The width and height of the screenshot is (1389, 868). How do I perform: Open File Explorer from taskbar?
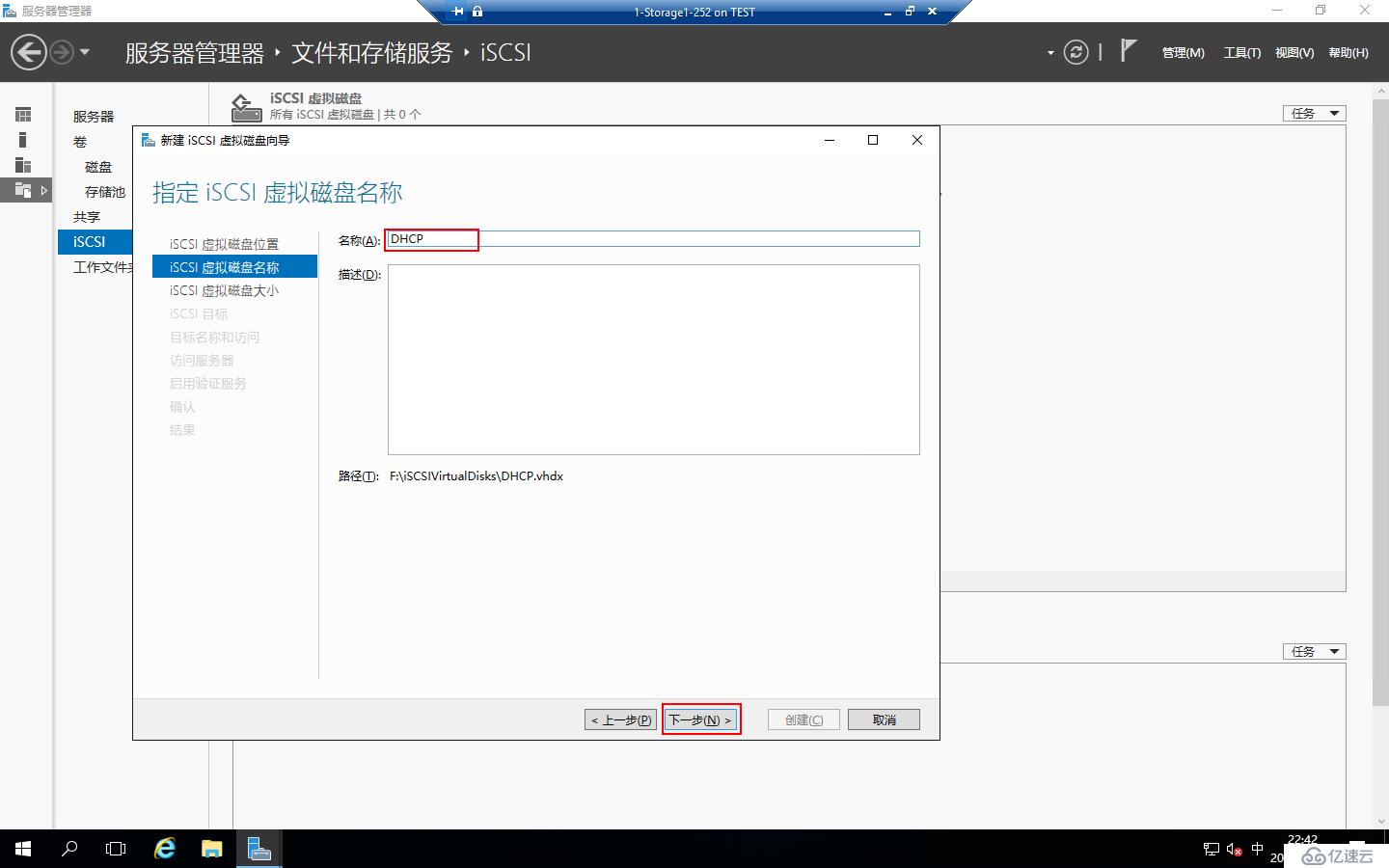pos(211,849)
